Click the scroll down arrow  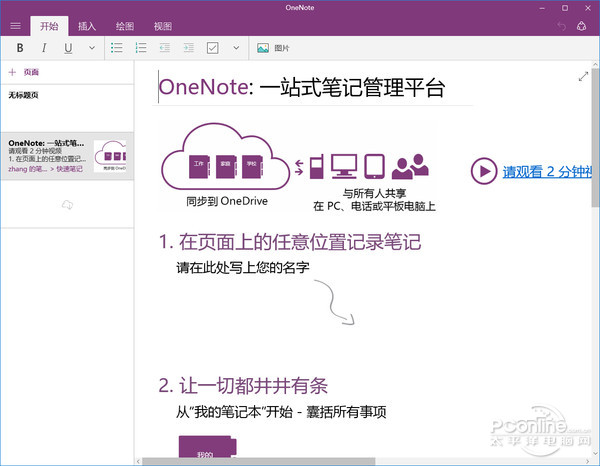click(x=595, y=454)
